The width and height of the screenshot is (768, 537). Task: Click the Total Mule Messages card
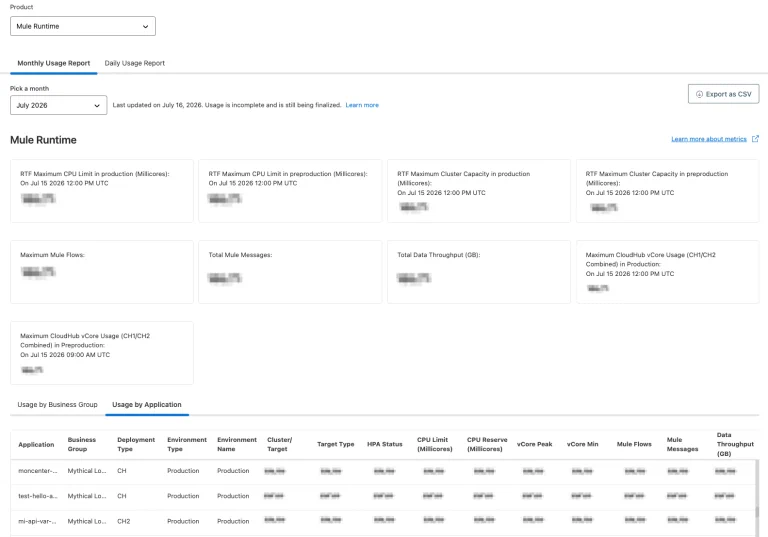tap(290, 272)
